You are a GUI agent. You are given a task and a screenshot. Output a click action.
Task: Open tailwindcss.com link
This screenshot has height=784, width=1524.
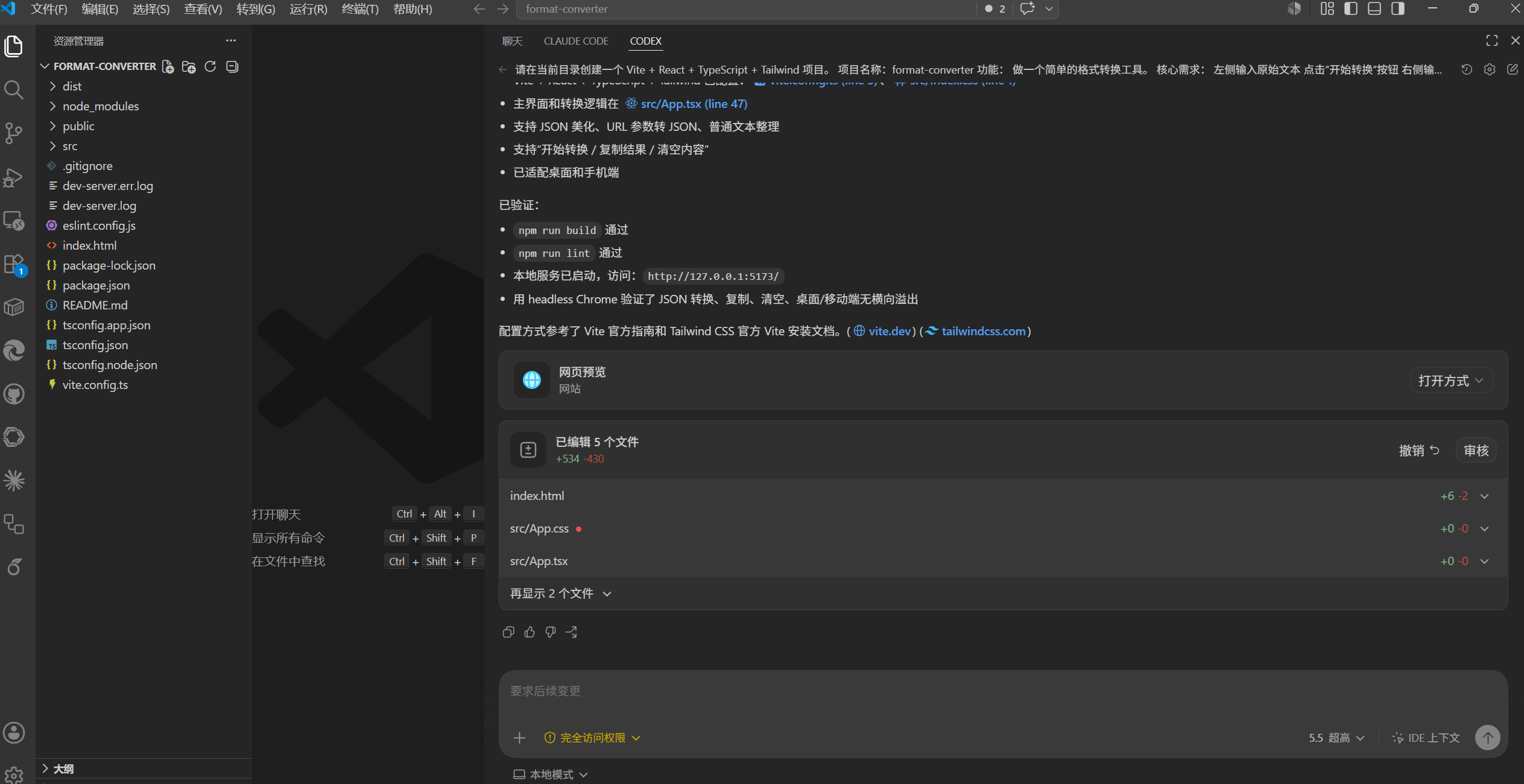point(976,331)
